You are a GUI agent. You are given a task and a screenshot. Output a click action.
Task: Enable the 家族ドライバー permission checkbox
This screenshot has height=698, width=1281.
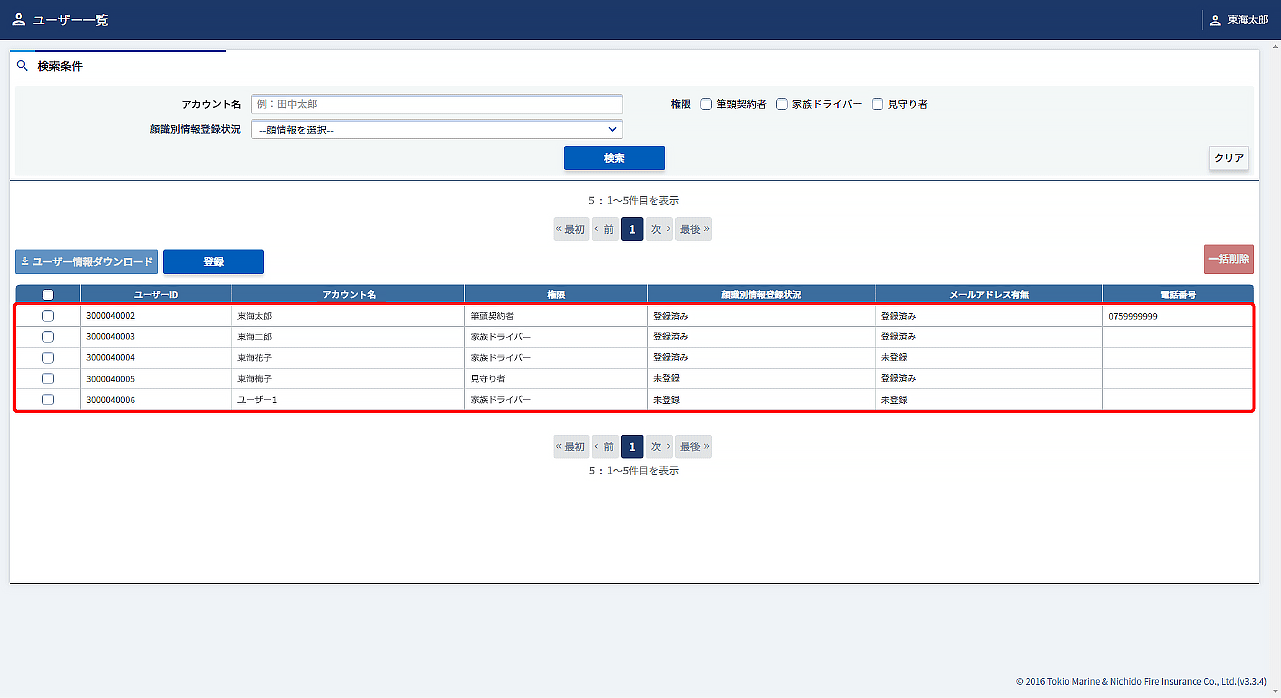tap(782, 104)
